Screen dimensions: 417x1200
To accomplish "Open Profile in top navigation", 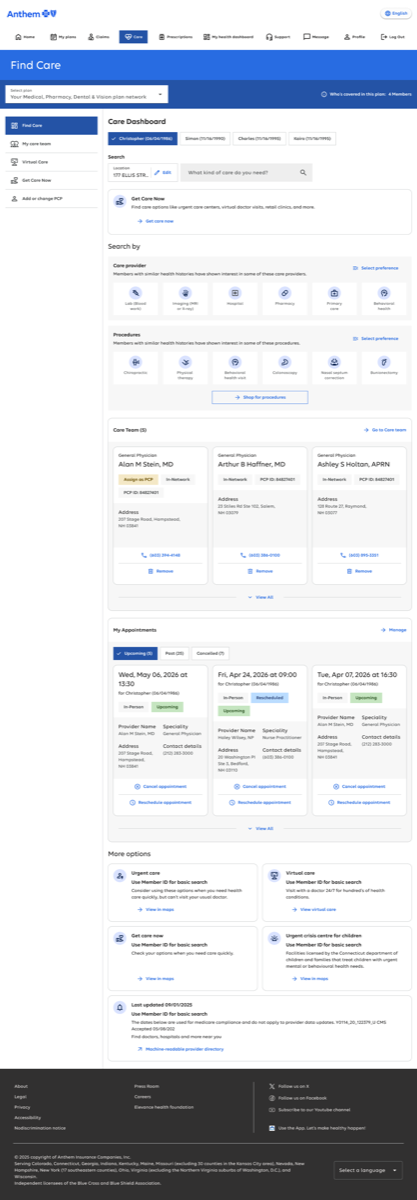I will 354,36.
